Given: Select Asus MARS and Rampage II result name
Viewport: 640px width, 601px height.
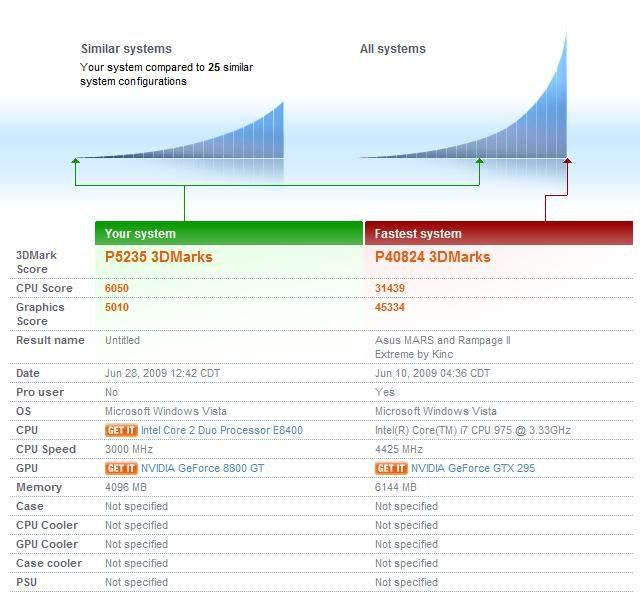Looking at the screenshot, I should point(443,347).
